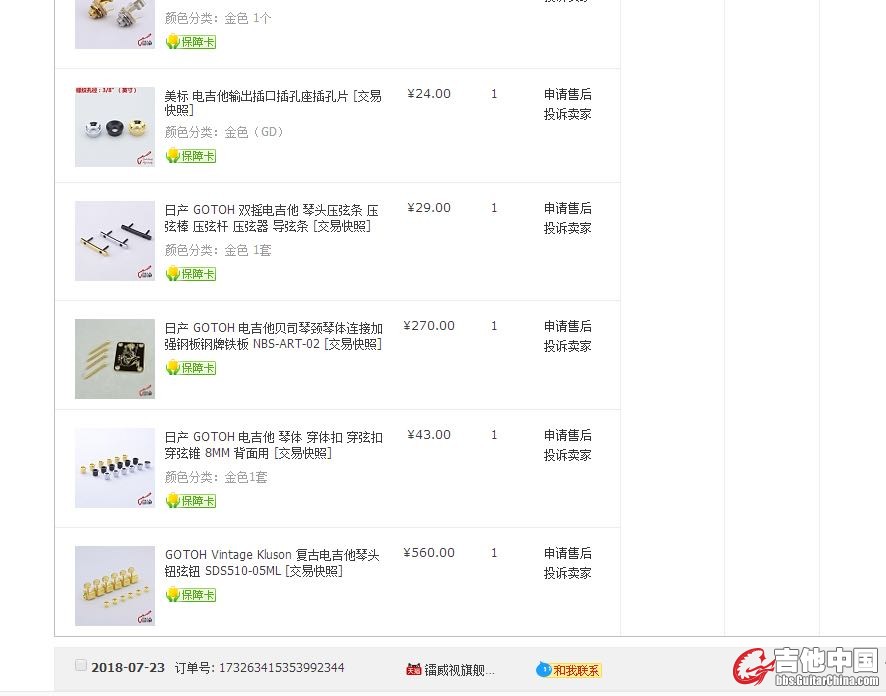
Task: Click the 保障卡 badge under the NBS-ART-02 neck plate item
Action: pyautogui.click(x=191, y=368)
